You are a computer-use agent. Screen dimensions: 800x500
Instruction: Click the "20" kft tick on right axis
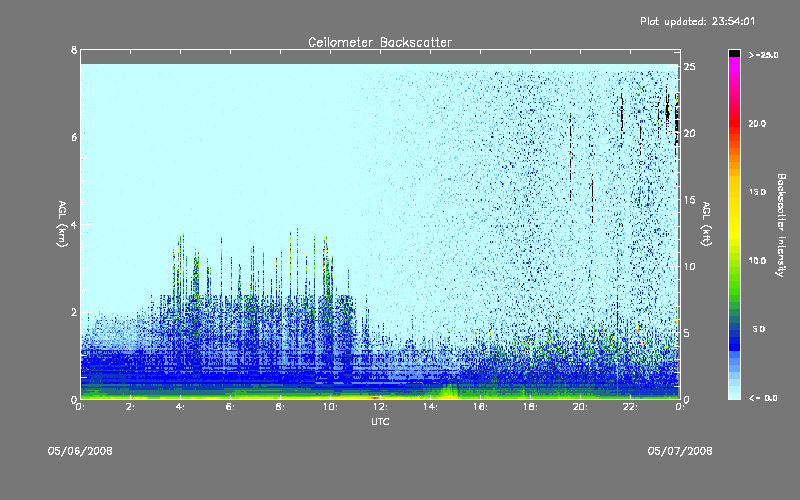pos(690,133)
